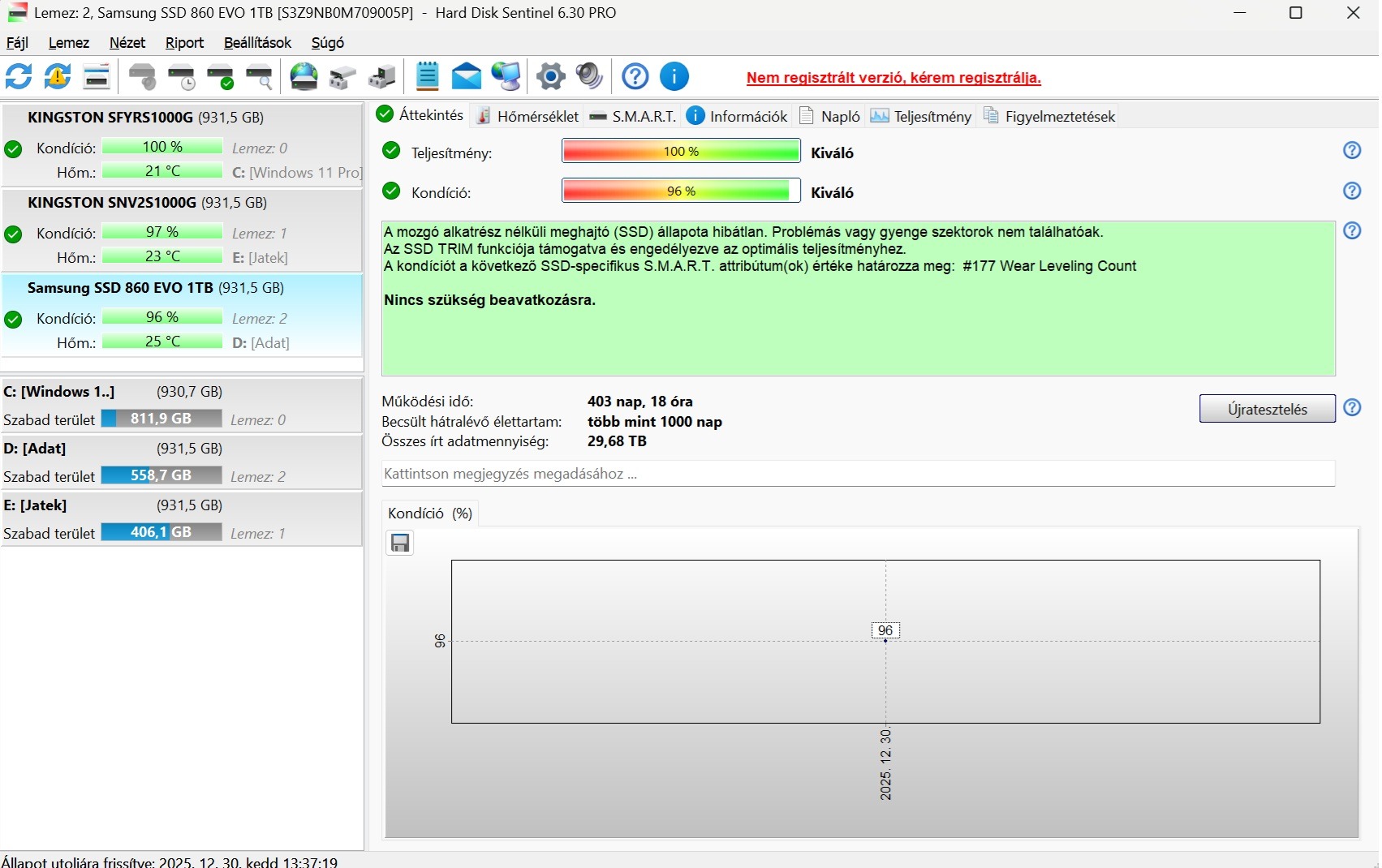Select the Kondíció (%) chart tab
The width and height of the screenshot is (1382, 868).
pos(429,513)
